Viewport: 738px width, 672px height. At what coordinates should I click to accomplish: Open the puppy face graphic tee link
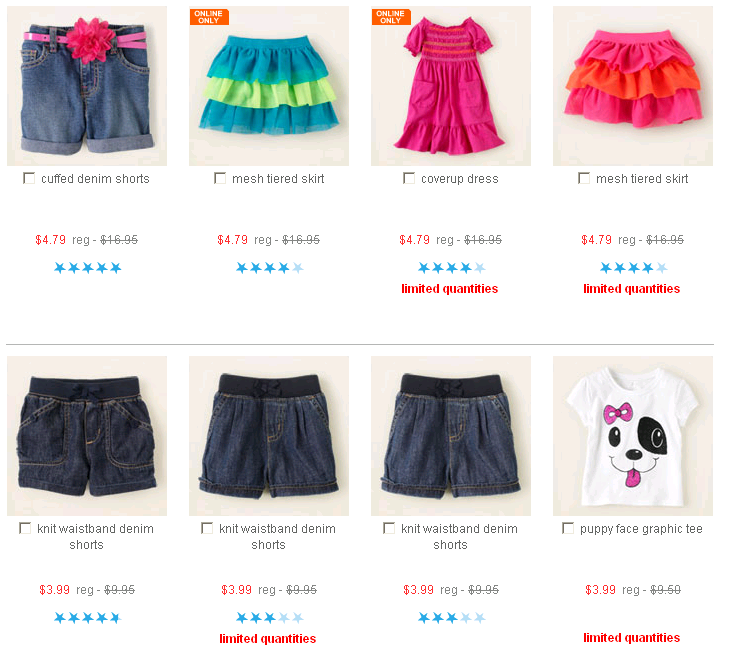(641, 529)
